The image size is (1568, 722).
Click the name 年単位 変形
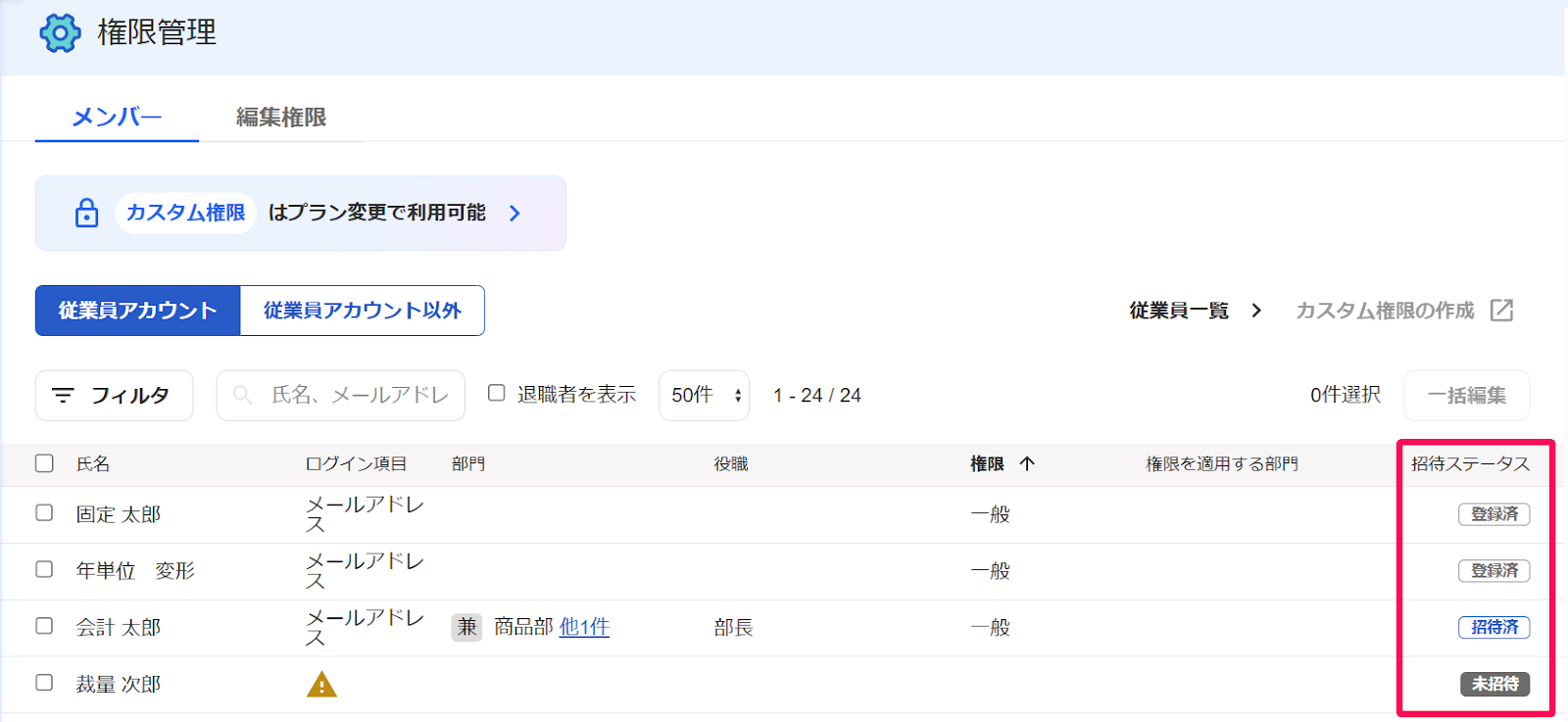click(135, 570)
